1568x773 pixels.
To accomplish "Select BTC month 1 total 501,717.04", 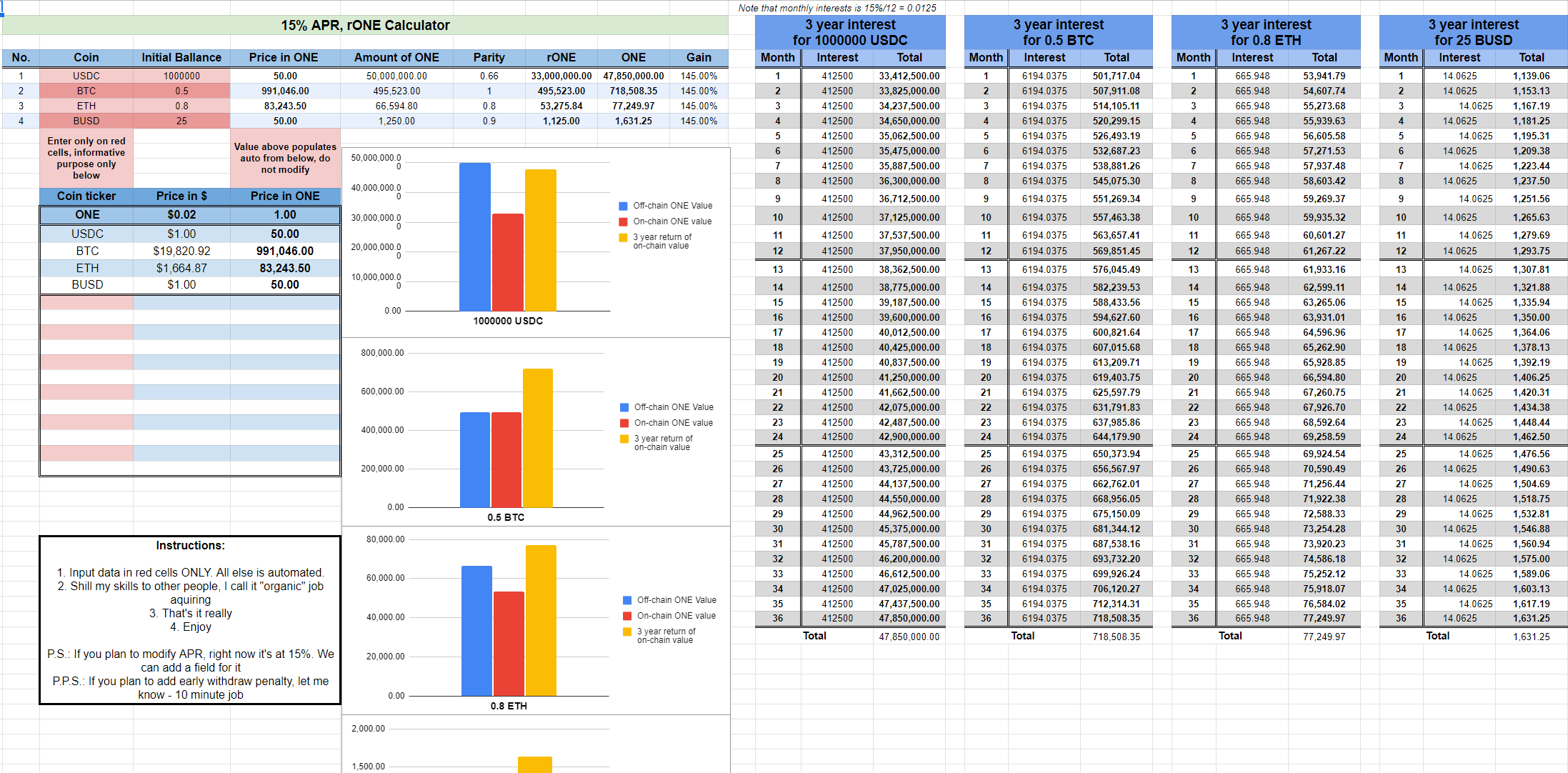I will coord(1117,76).
